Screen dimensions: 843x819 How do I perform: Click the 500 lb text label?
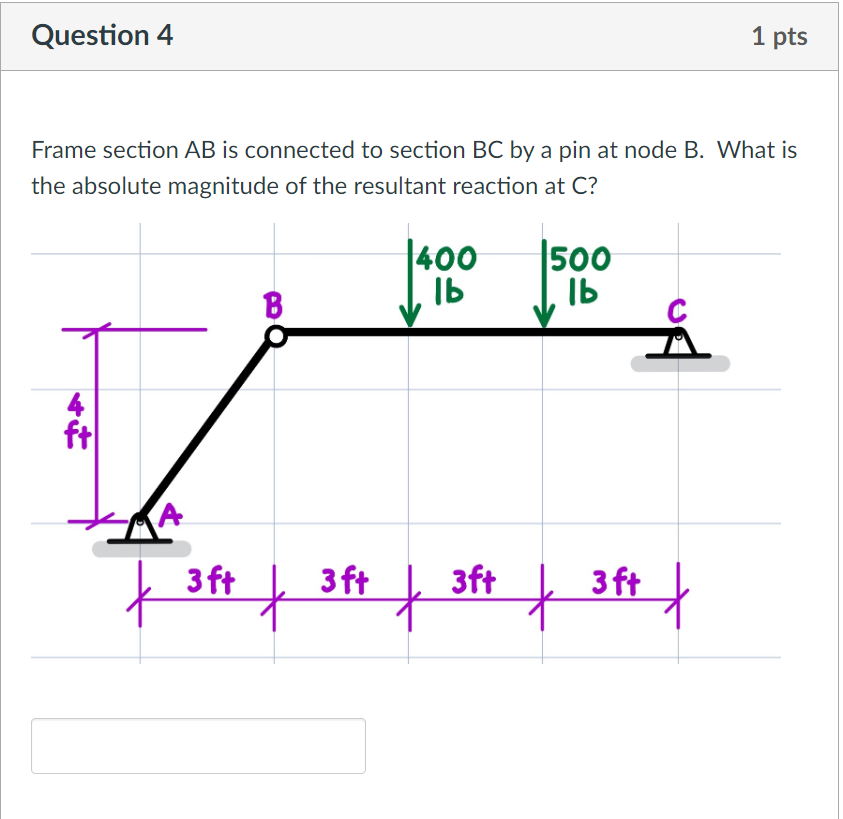(580, 270)
